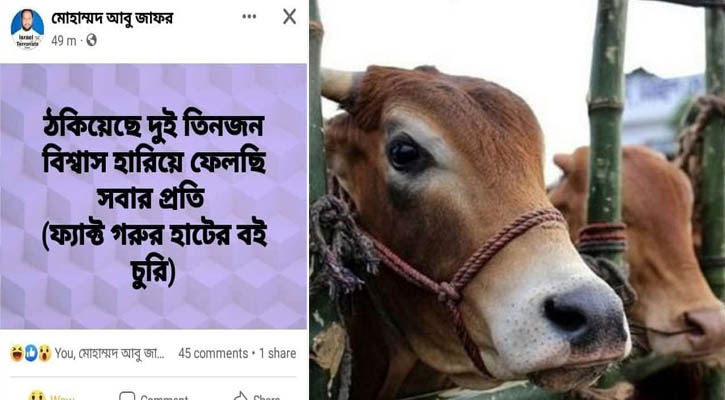Viewport: 725px width, 400px height.
Task: Close the post with the X icon
Action: (289, 17)
